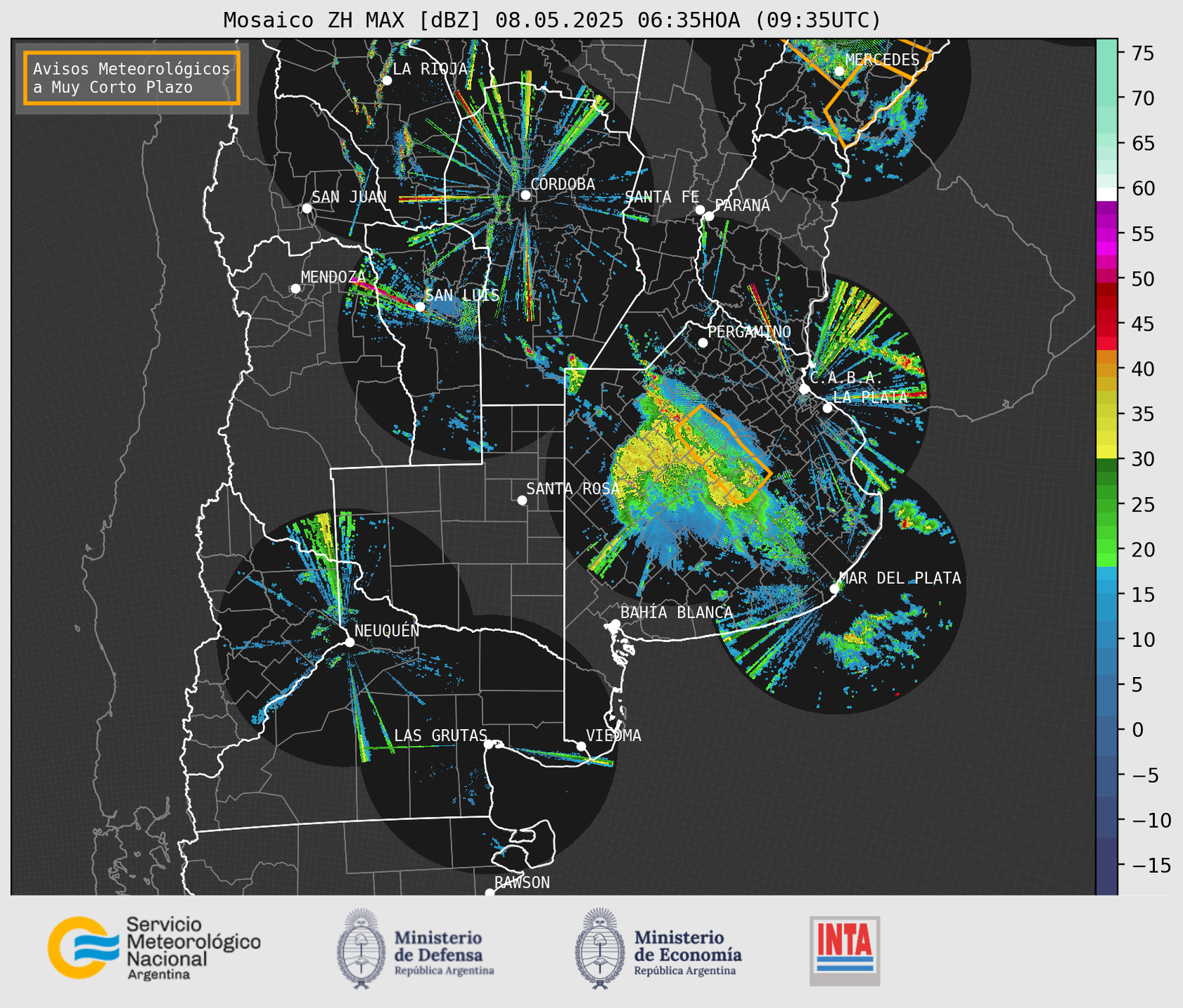
Task: Click the PARANA city marker dot
Action: tap(709, 216)
